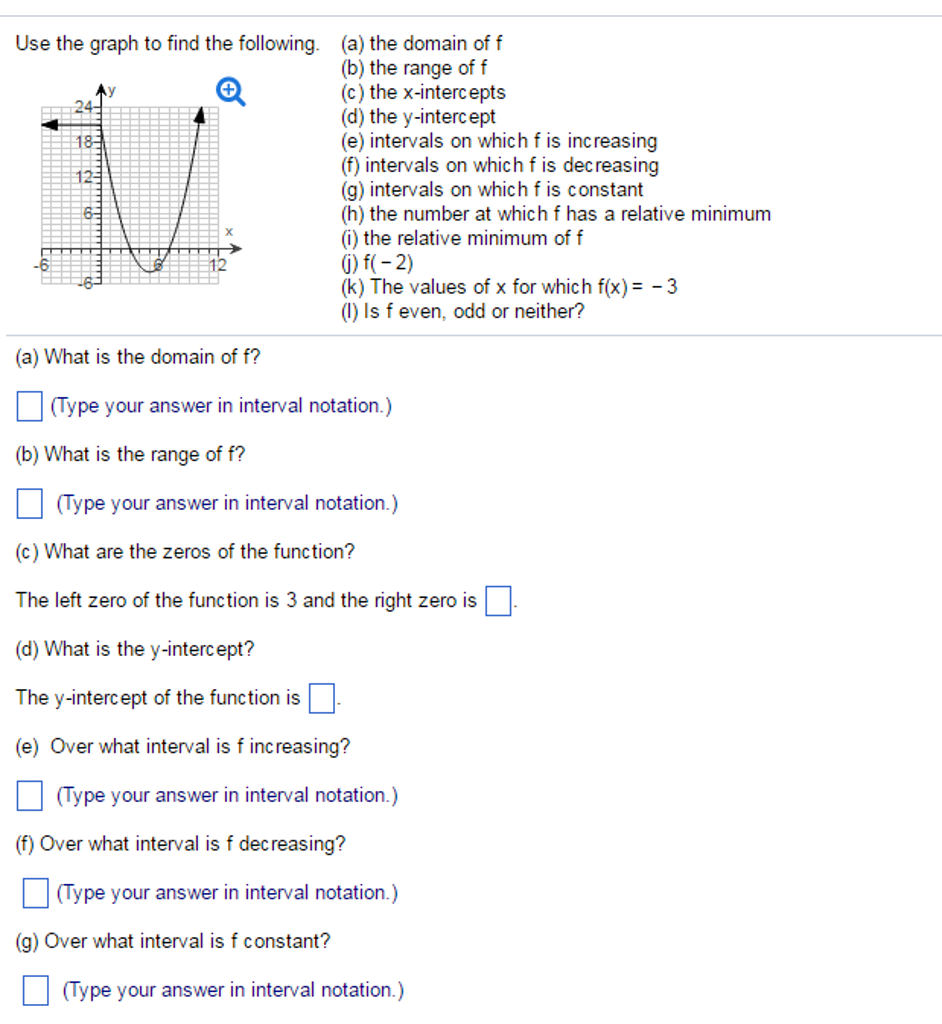
Task: Click the right zero answer box in part (c)
Action: pos(496,600)
